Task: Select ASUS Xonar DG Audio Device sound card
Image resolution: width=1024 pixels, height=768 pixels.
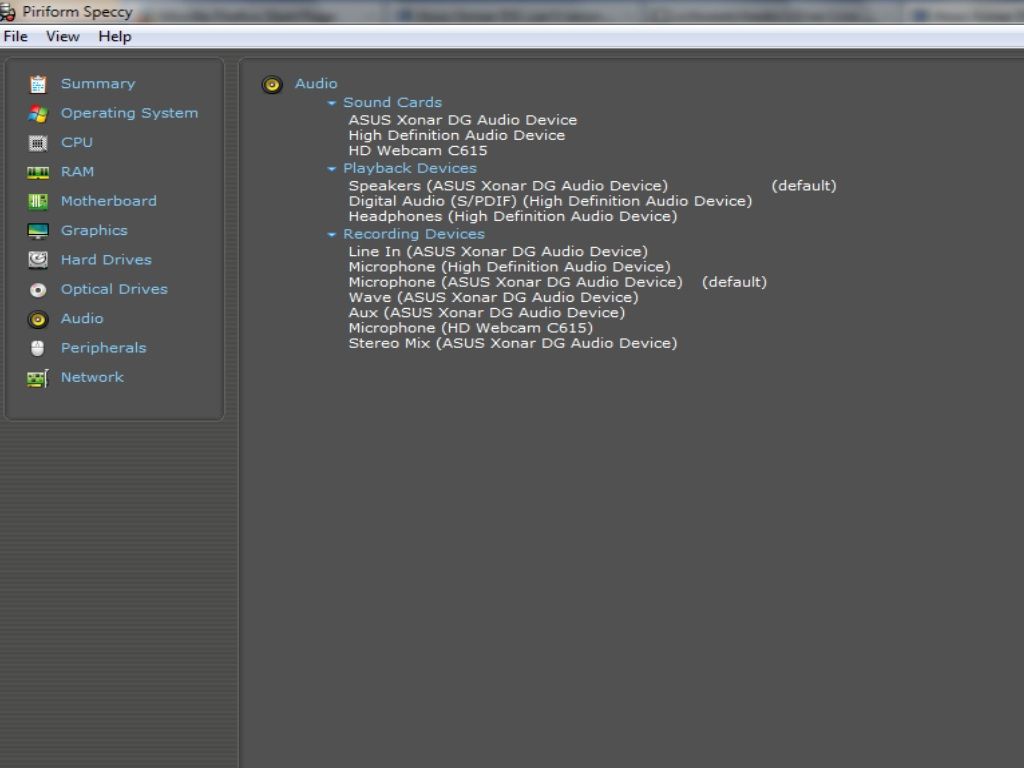Action: click(x=462, y=120)
